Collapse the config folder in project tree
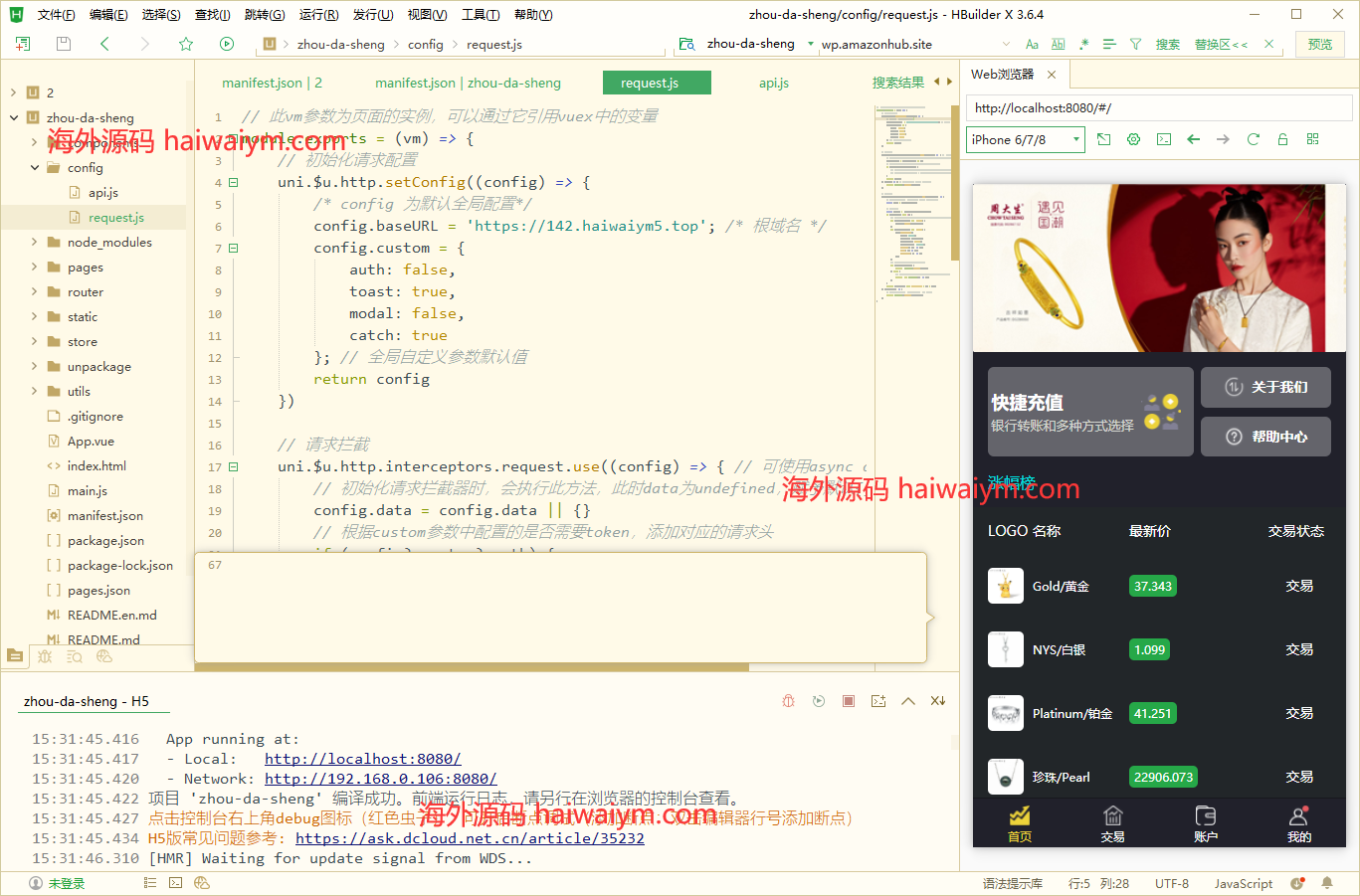 (x=34, y=168)
